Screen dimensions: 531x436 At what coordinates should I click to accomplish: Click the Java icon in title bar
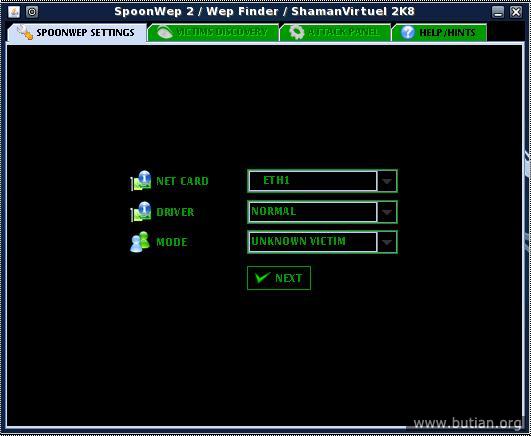[x=14, y=12]
